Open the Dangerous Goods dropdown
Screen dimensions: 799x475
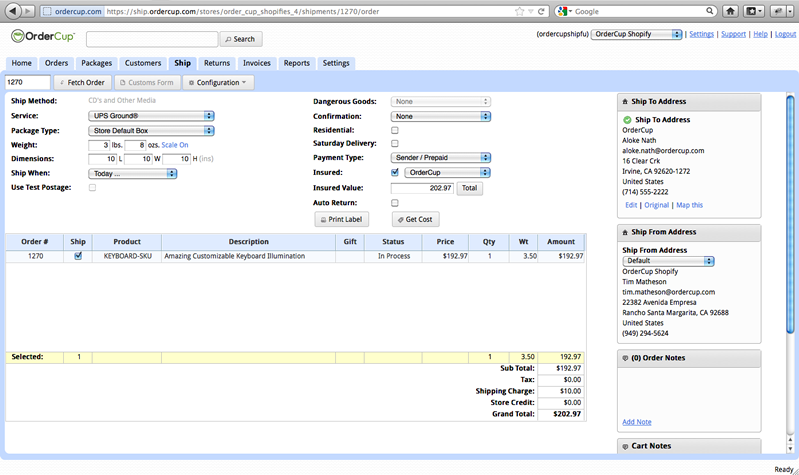tap(441, 101)
